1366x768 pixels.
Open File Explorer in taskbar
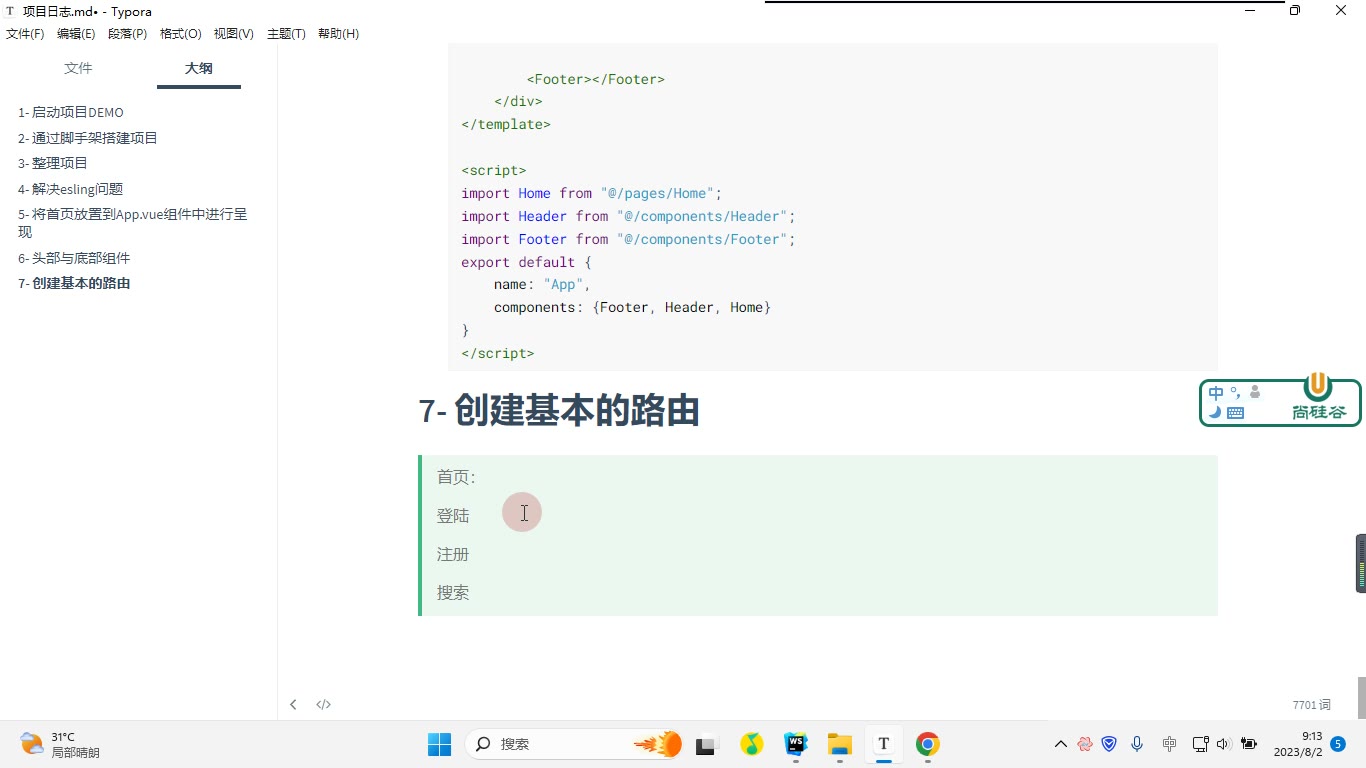(839, 744)
